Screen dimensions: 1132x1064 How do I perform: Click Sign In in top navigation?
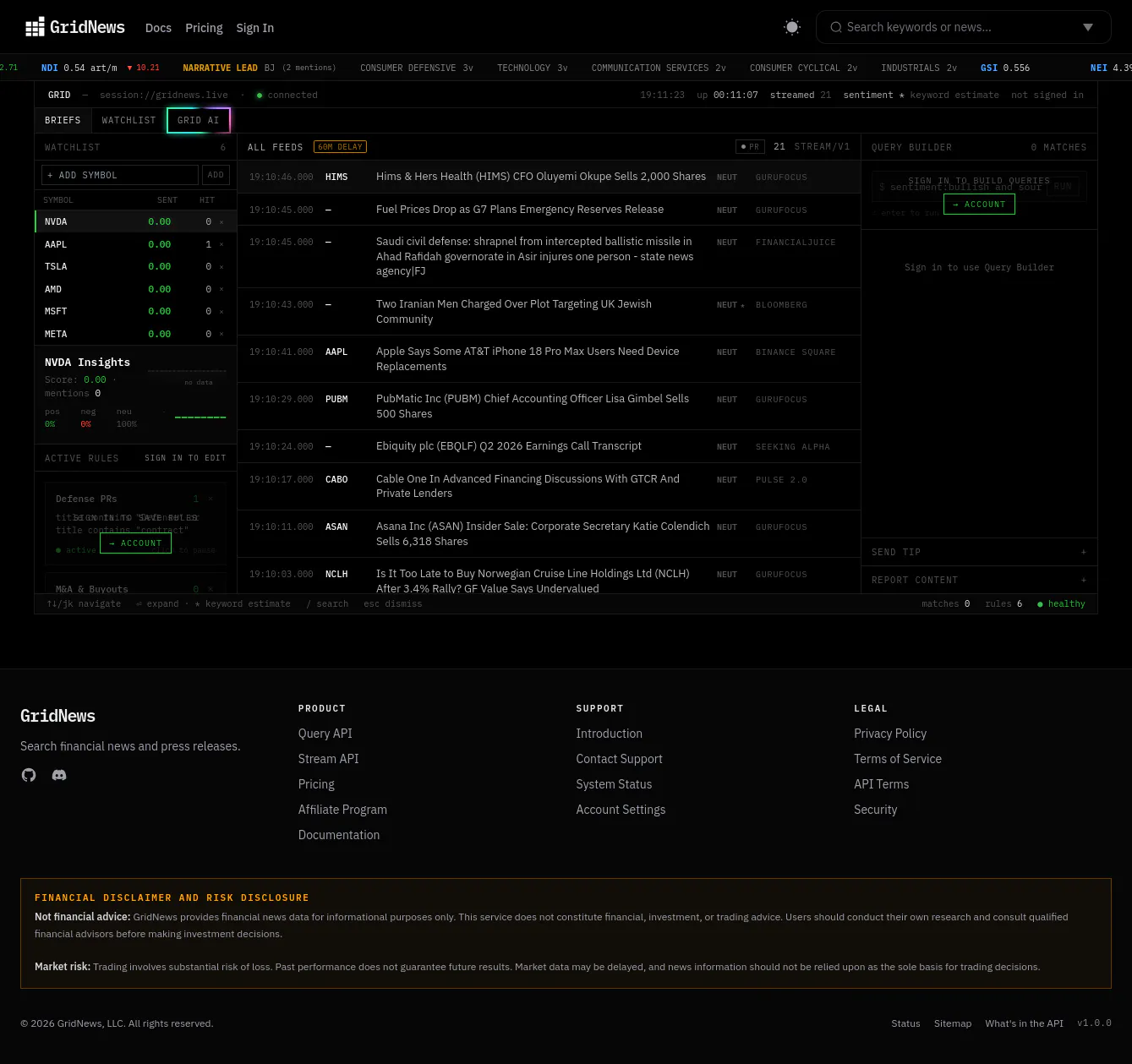[x=254, y=28]
